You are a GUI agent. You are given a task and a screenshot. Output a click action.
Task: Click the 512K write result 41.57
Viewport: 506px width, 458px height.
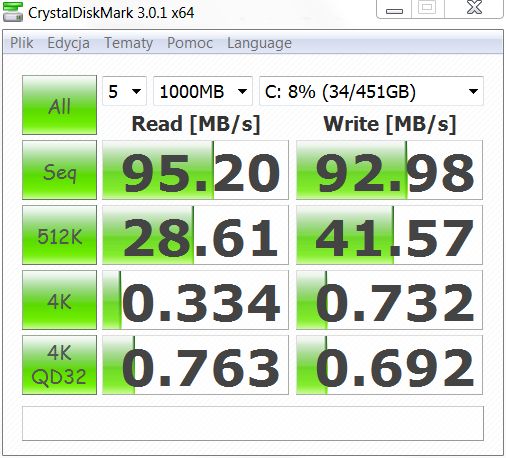(x=389, y=235)
